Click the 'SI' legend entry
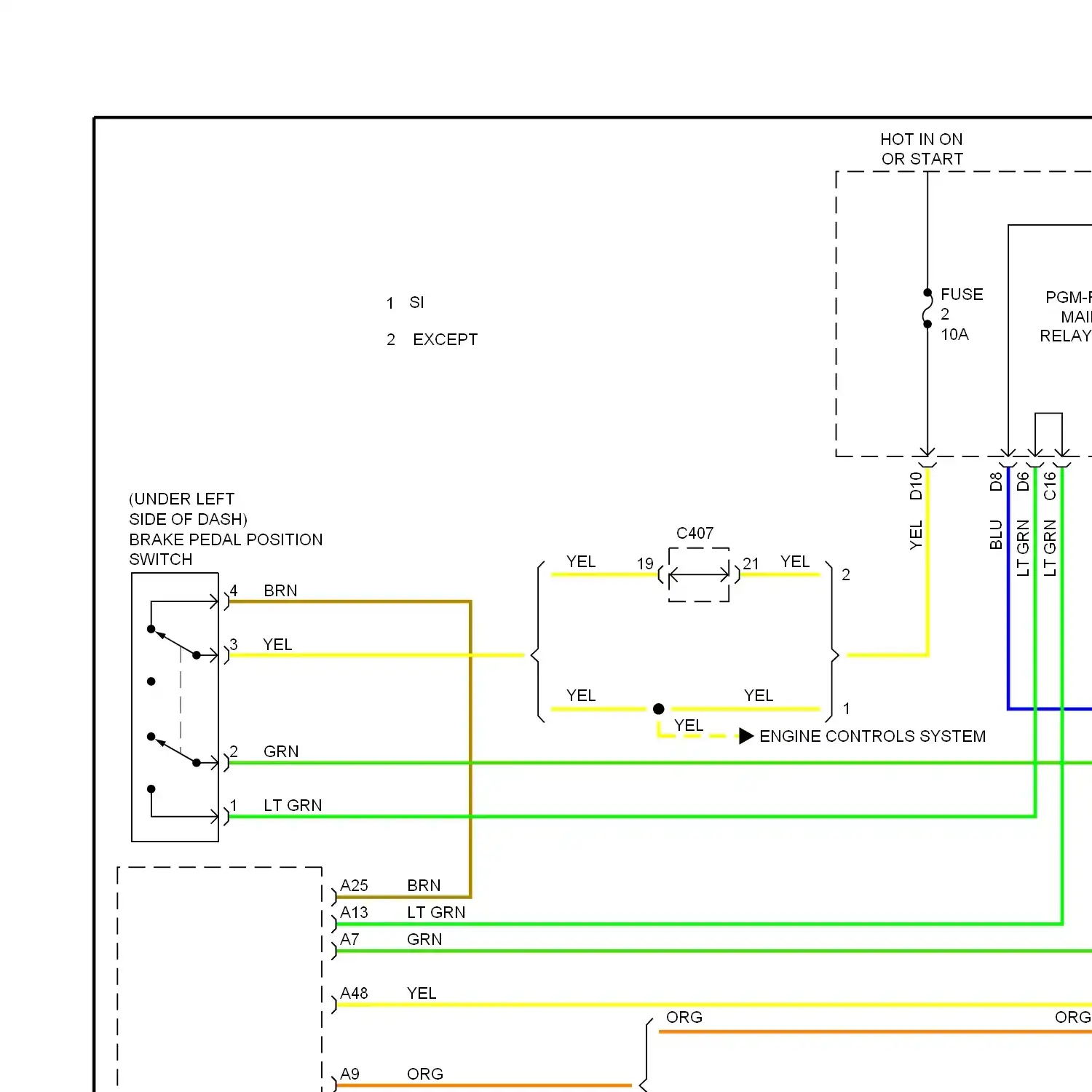 click(x=416, y=302)
